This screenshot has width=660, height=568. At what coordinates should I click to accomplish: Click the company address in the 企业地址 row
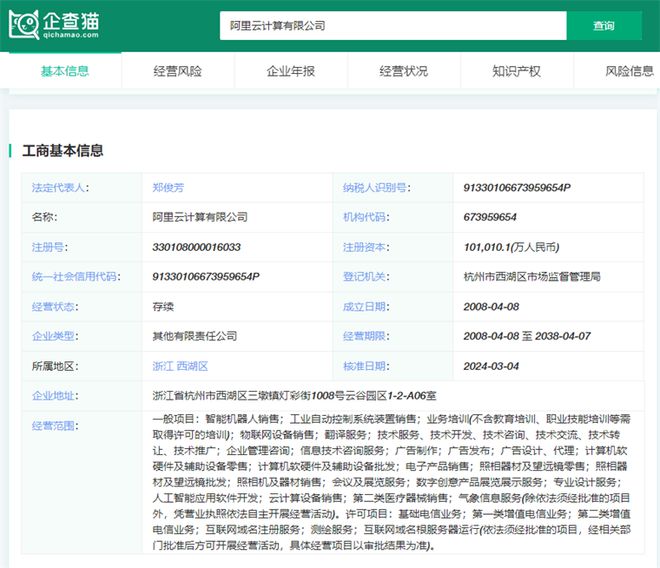294,395
